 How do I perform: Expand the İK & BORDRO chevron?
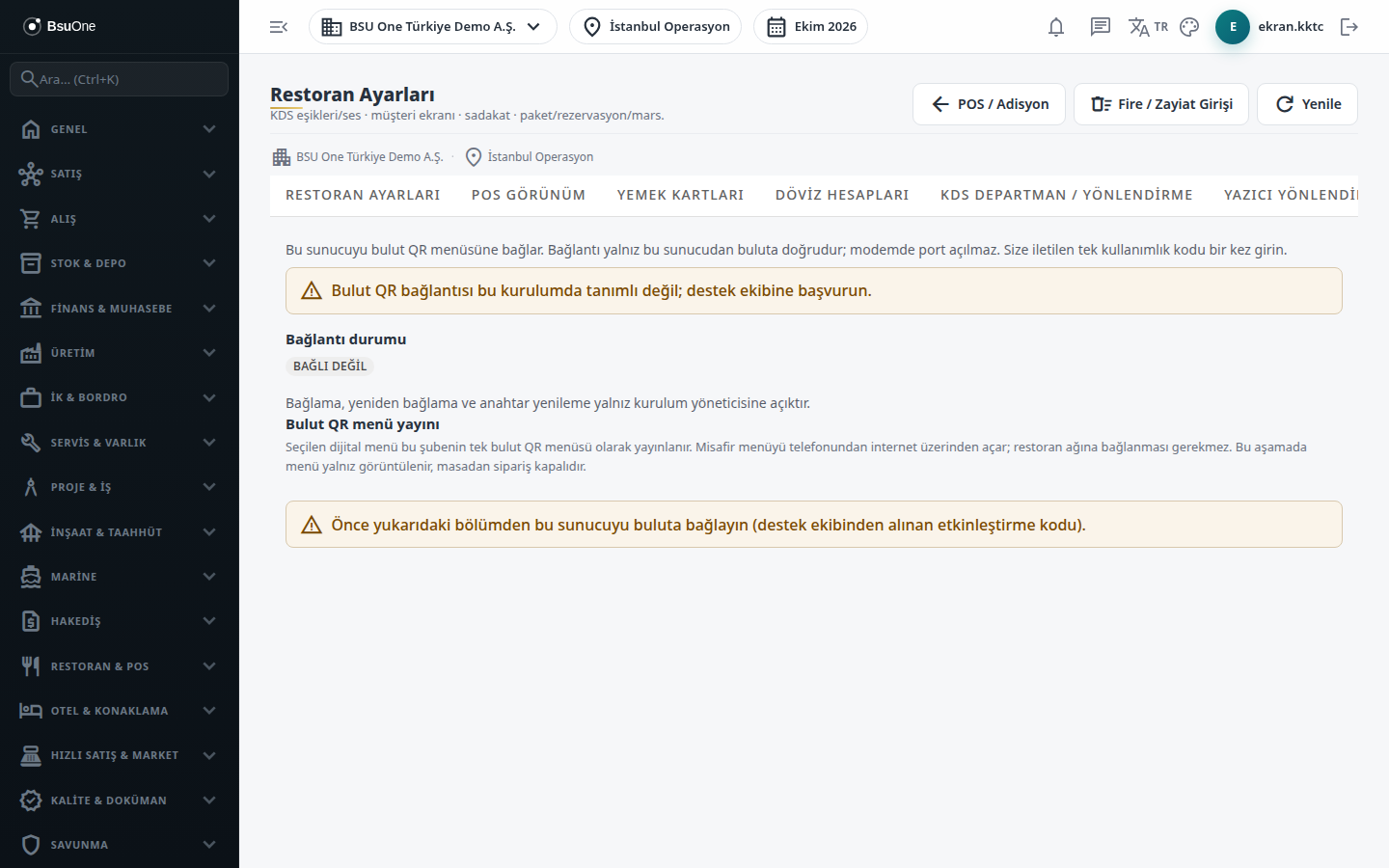[x=209, y=397]
